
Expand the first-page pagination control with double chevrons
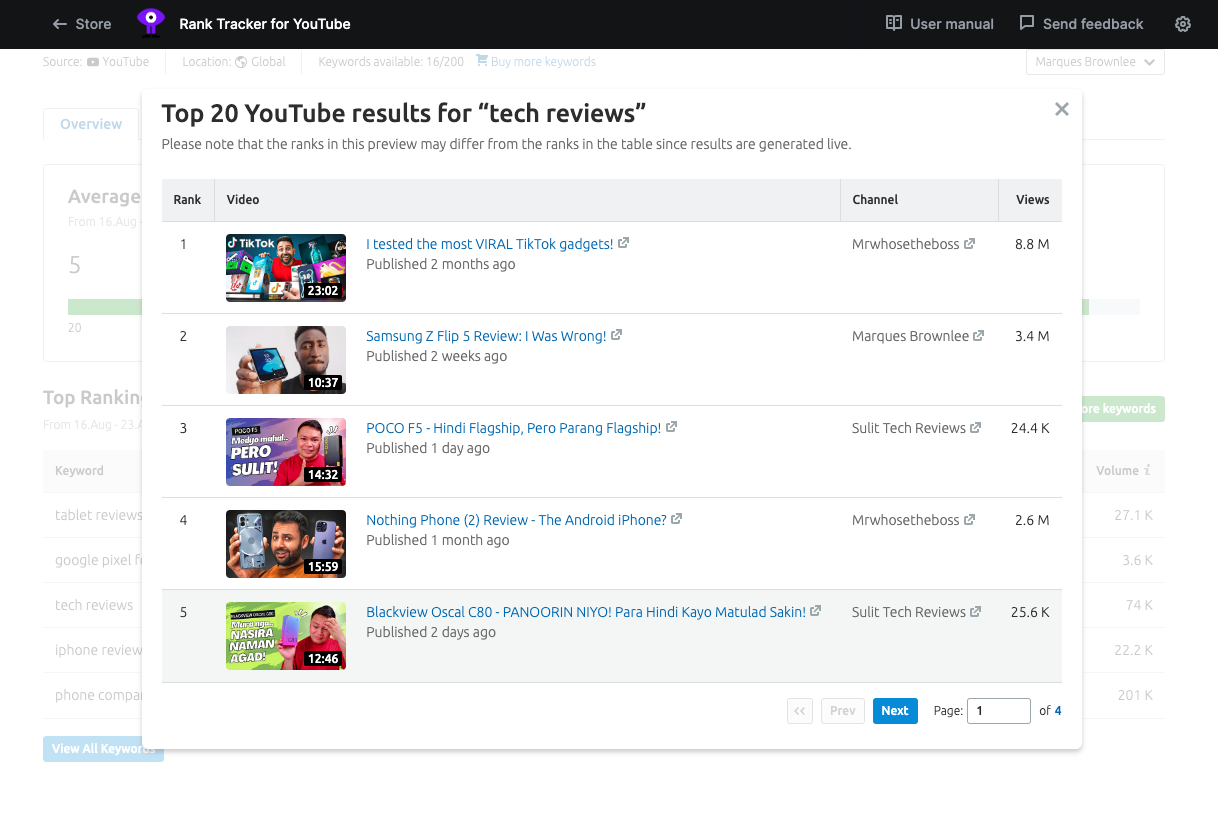pyautogui.click(x=799, y=710)
